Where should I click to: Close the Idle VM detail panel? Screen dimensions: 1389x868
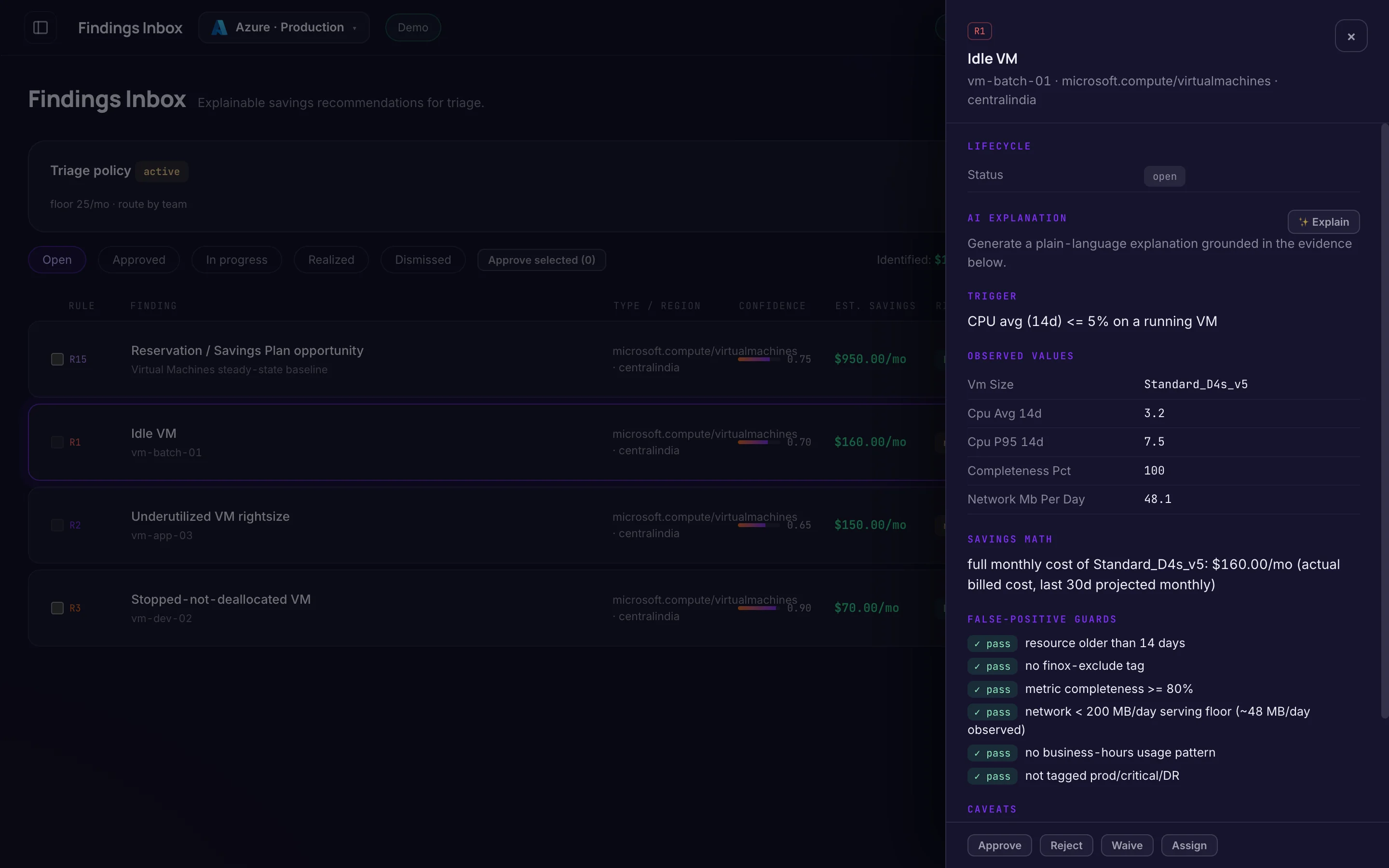pos(1351,36)
